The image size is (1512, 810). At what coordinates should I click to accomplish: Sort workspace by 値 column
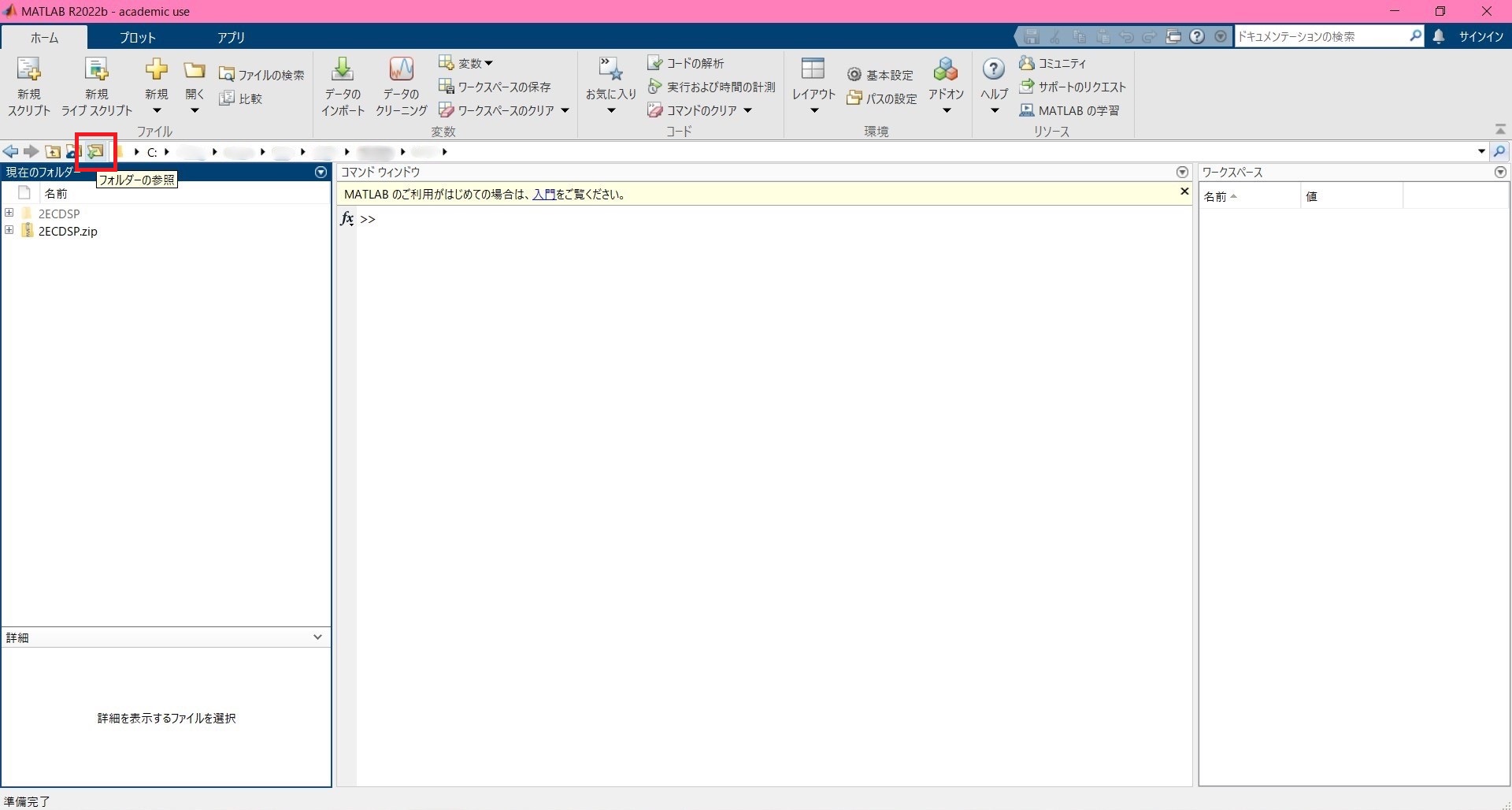click(1311, 196)
